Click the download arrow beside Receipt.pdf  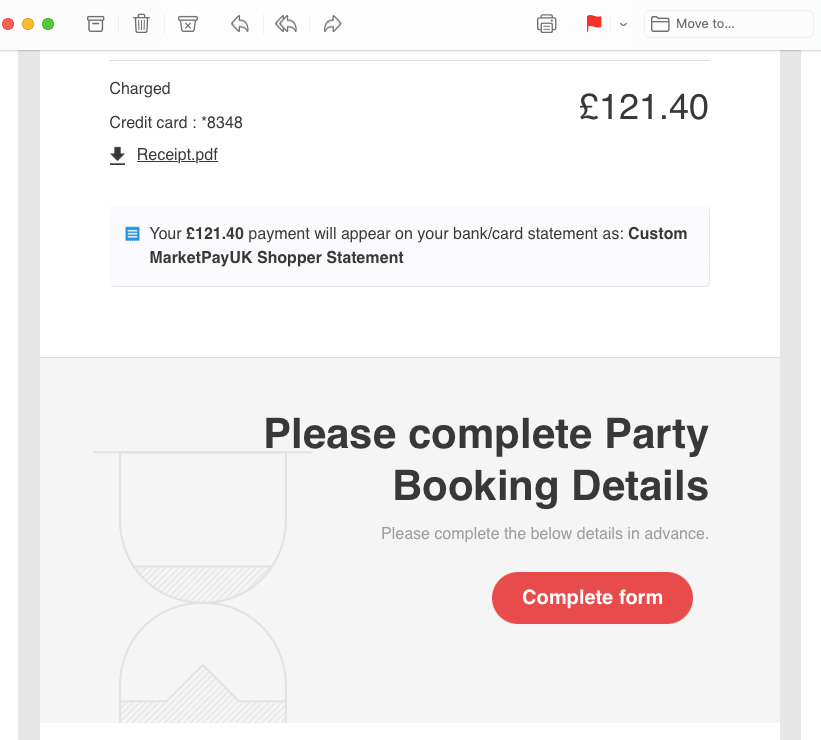point(117,156)
